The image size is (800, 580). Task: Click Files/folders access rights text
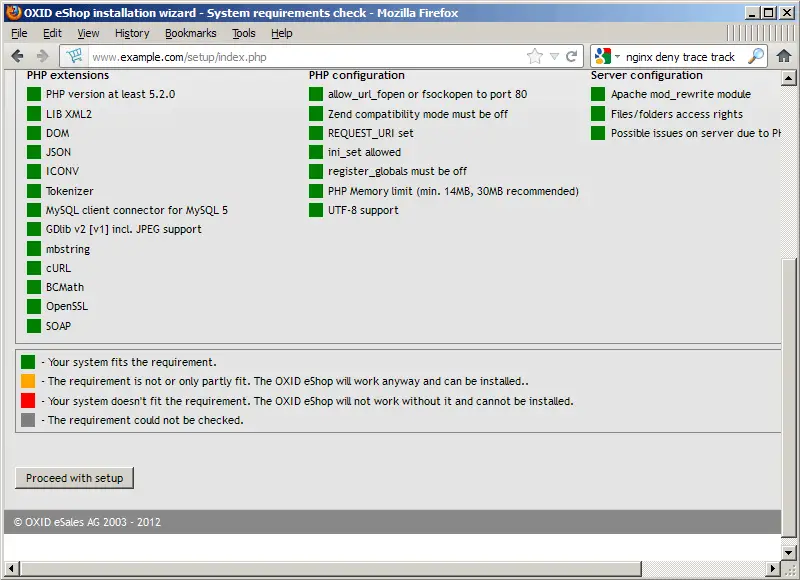click(x=677, y=114)
